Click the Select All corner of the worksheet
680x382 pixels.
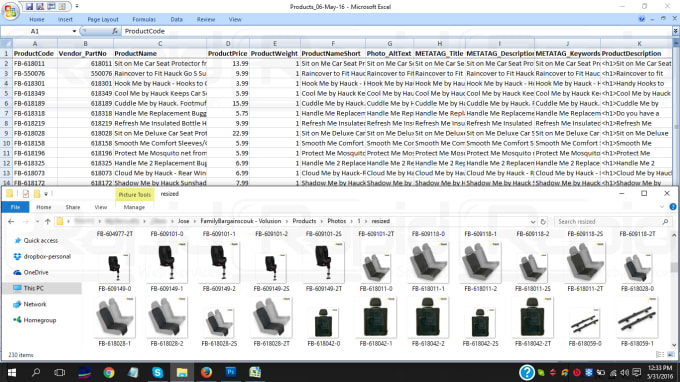pyautogui.click(x=7, y=43)
